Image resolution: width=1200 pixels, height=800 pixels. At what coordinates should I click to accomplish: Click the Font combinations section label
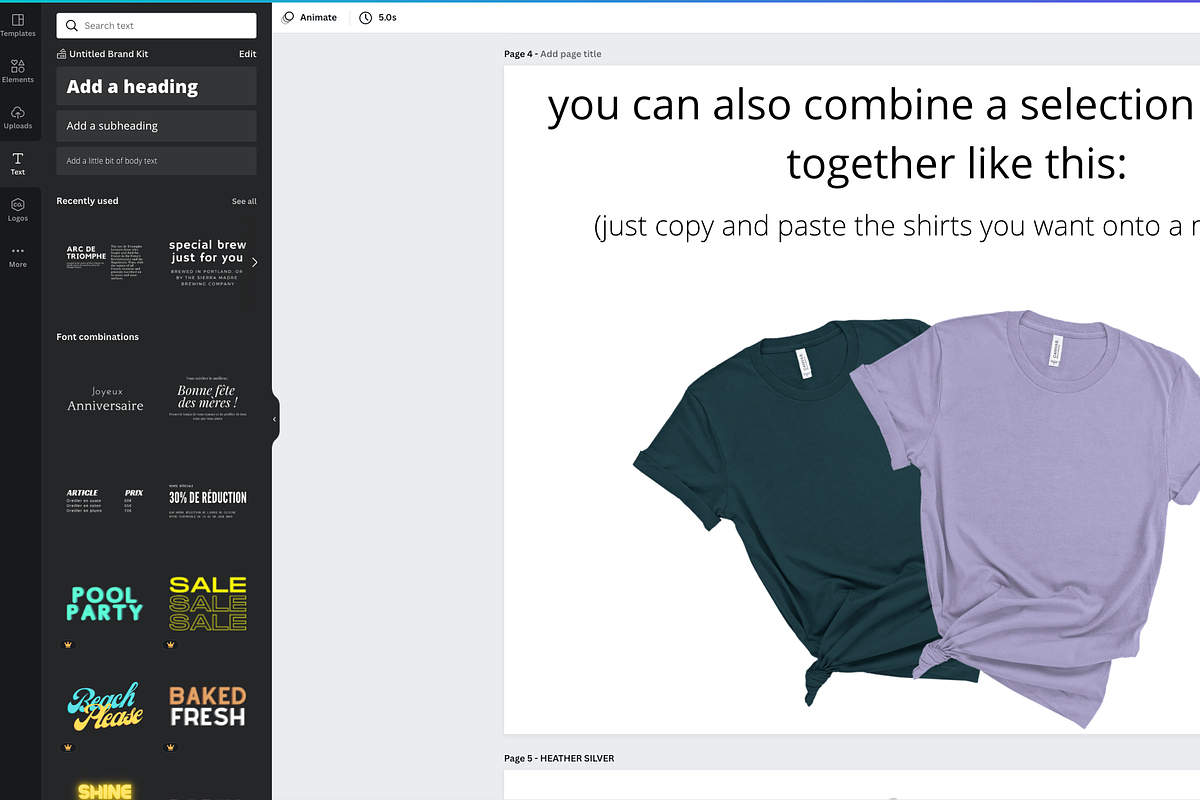point(98,337)
